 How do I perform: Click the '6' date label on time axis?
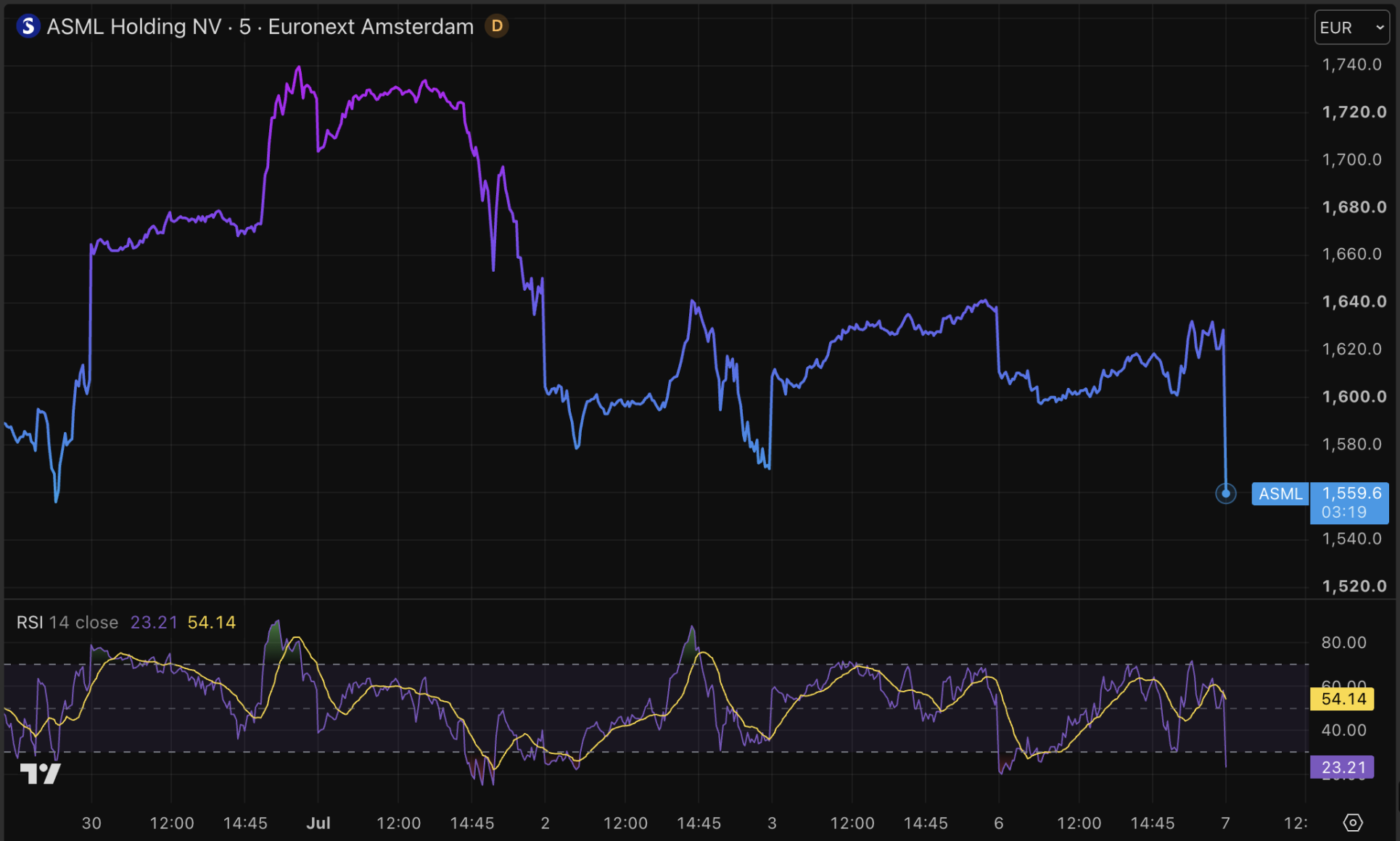click(x=999, y=823)
